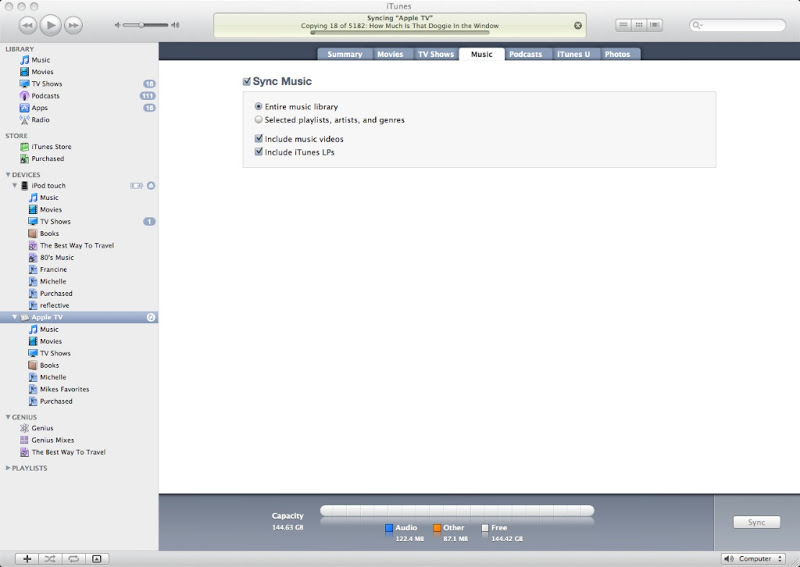The width and height of the screenshot is (800, 567).
Task: Collapse the iPod touch device tree
Action: [15, 185]
